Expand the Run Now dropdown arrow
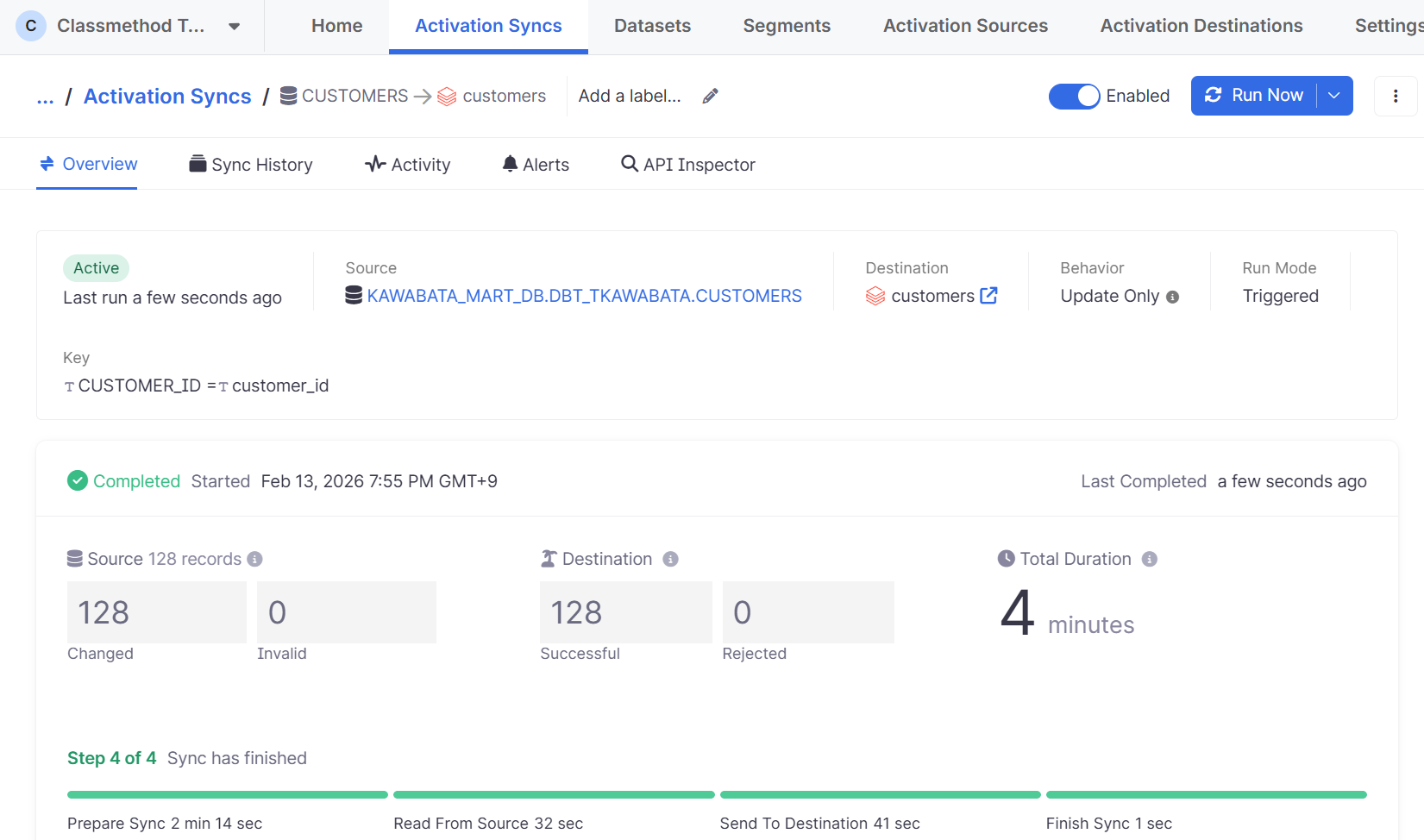1424x840 pixels. click(1334, 96)
